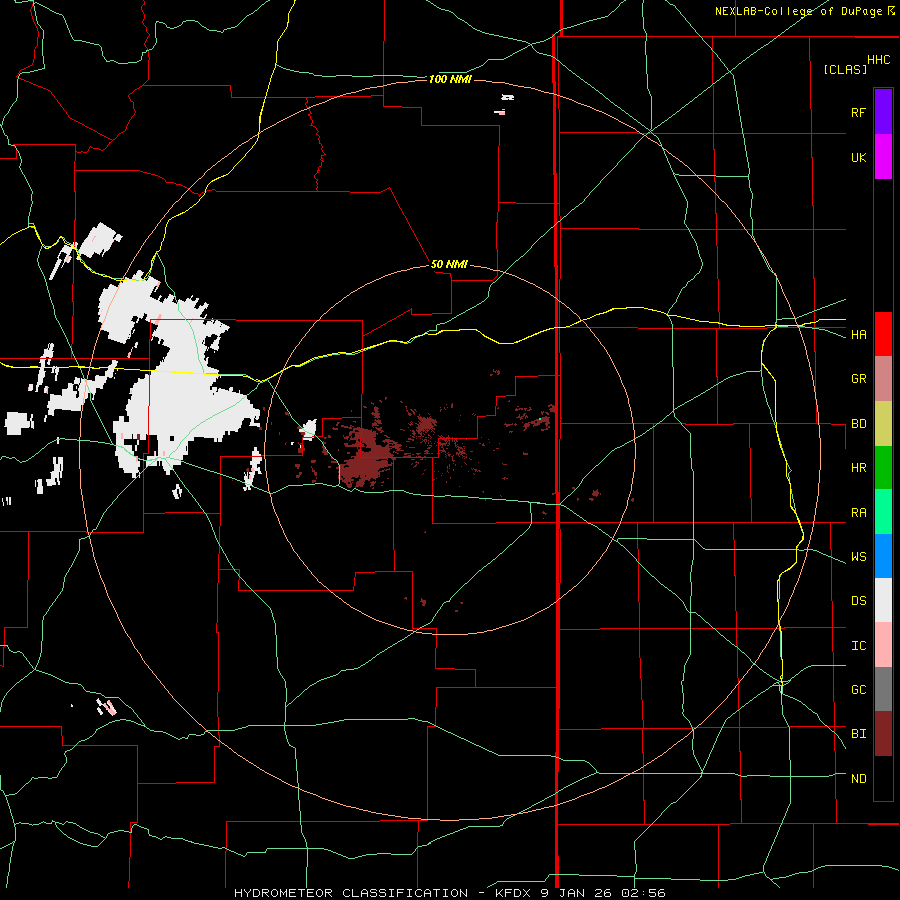Click the purple RF legend color swatch

(883, 111)
